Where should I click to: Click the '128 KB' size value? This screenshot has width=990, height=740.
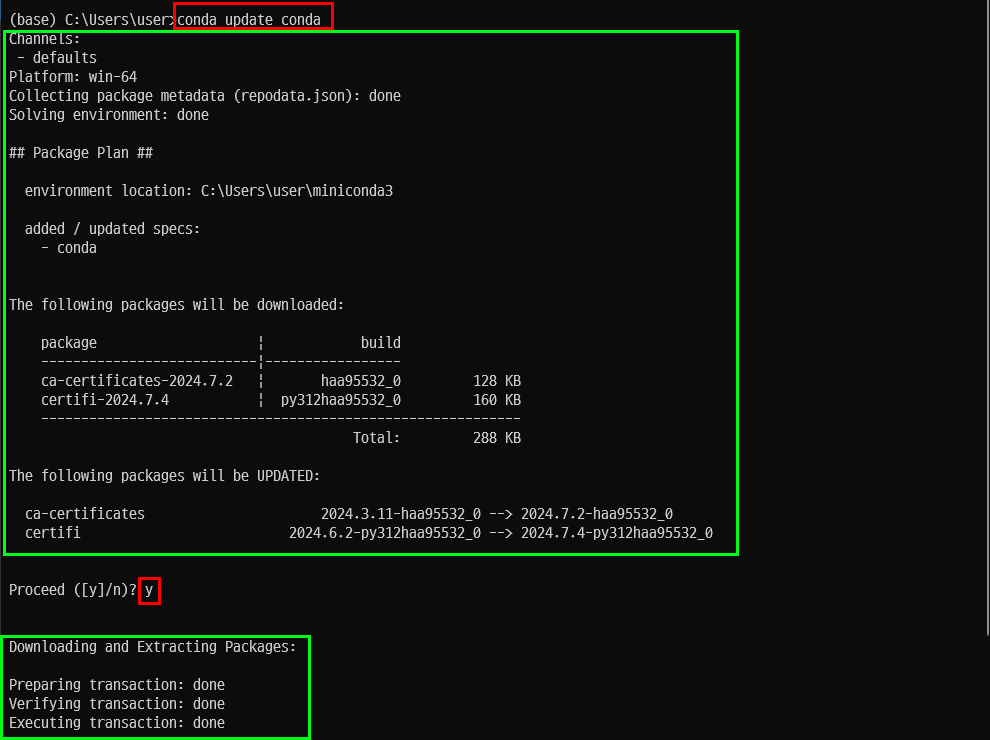click(497, 381)
